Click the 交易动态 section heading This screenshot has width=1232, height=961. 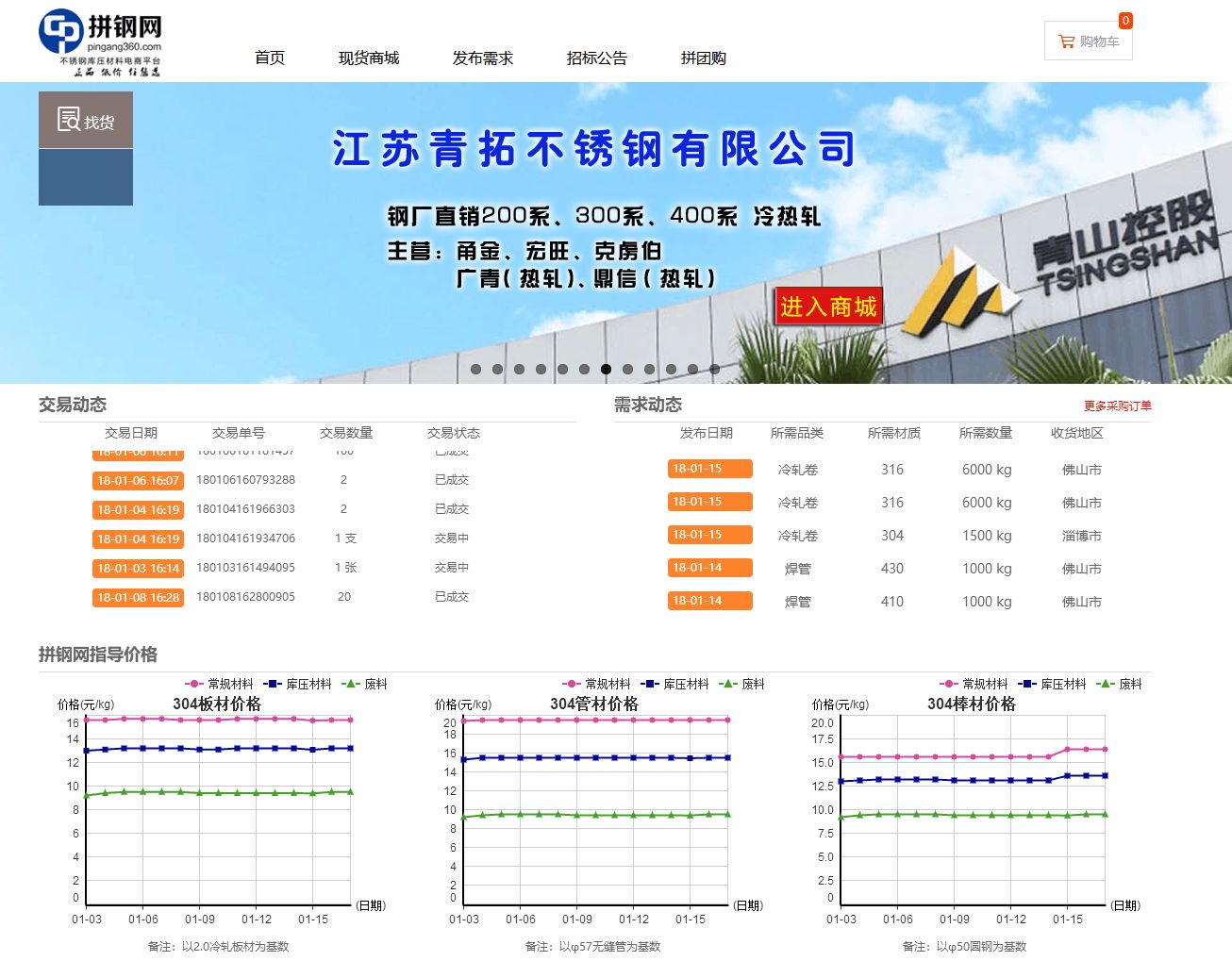pos(73,405)
